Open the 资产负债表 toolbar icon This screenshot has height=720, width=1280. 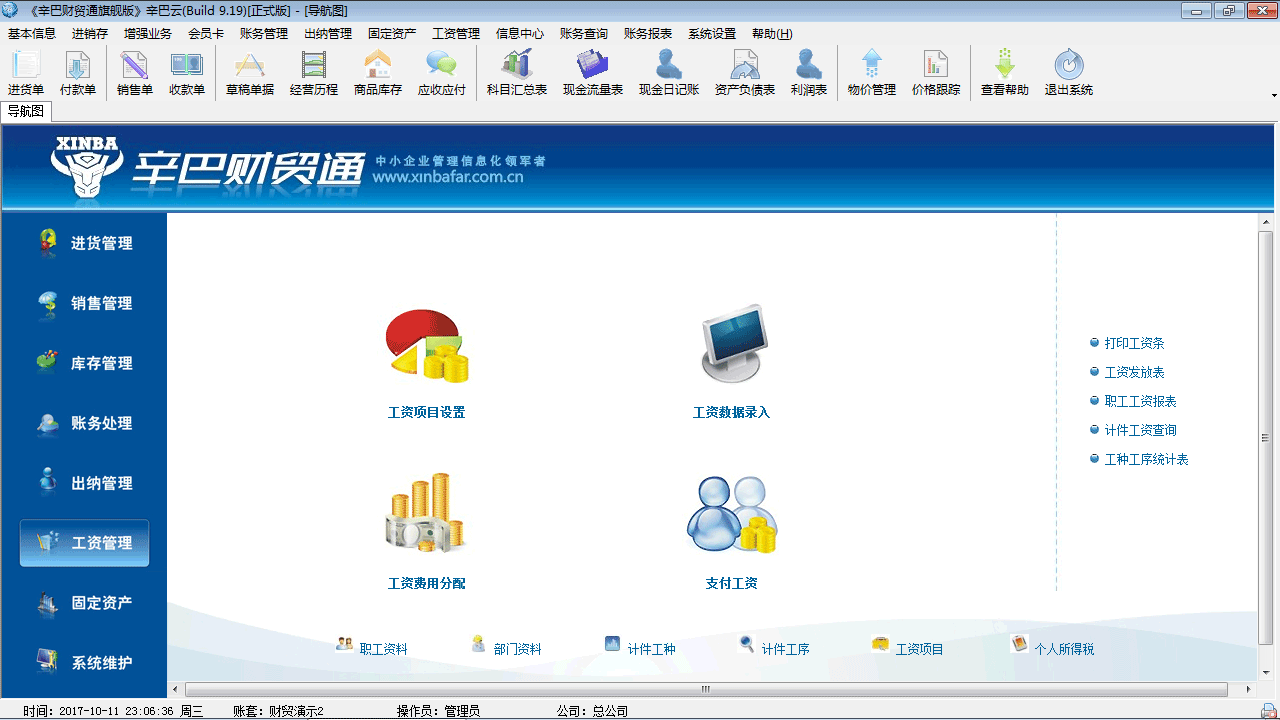pyautogui.click(x=745, y=73)
